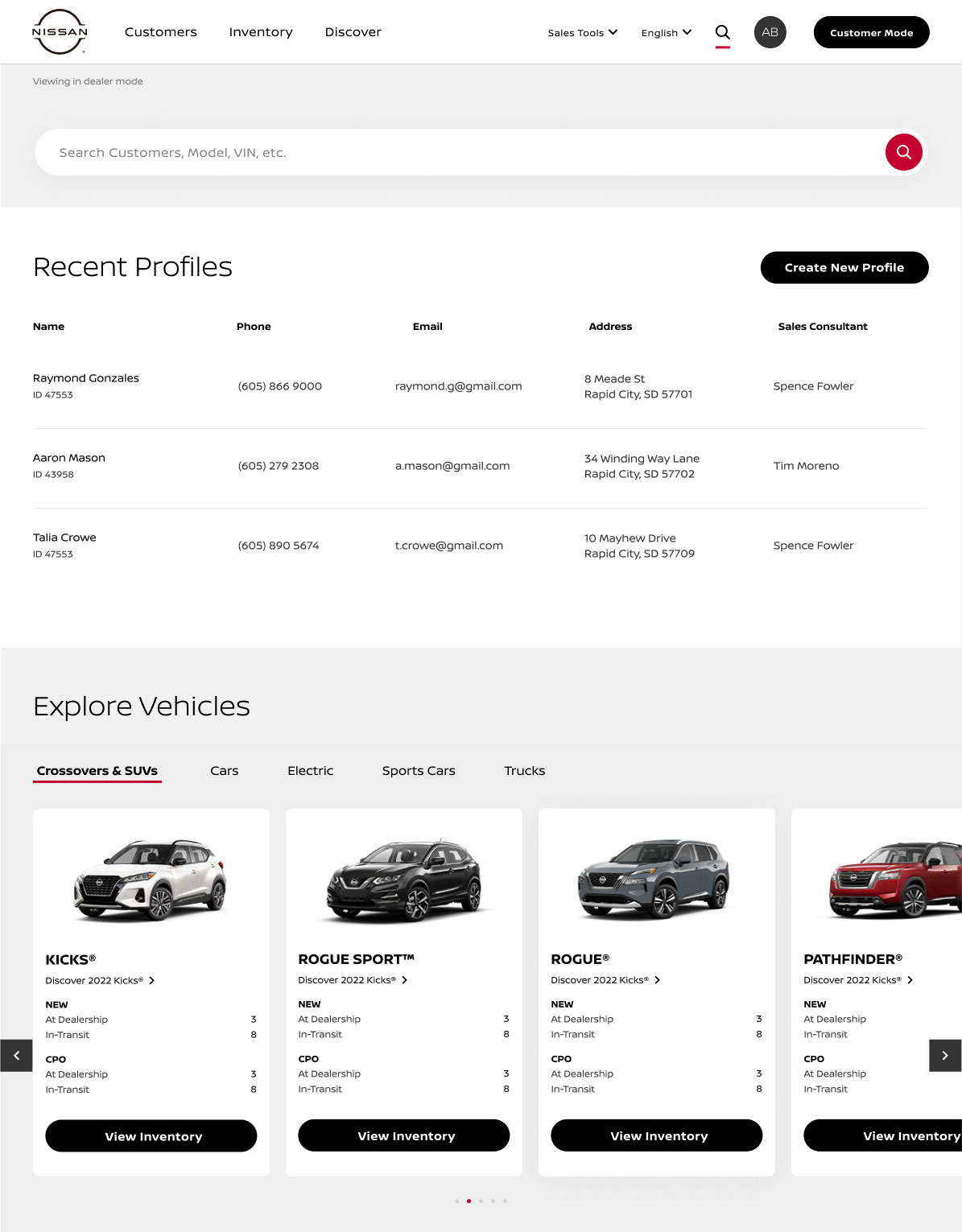Click chevron next to Kicks Discover link
This screenshot has height=1232, width=962.
(152, 980)
